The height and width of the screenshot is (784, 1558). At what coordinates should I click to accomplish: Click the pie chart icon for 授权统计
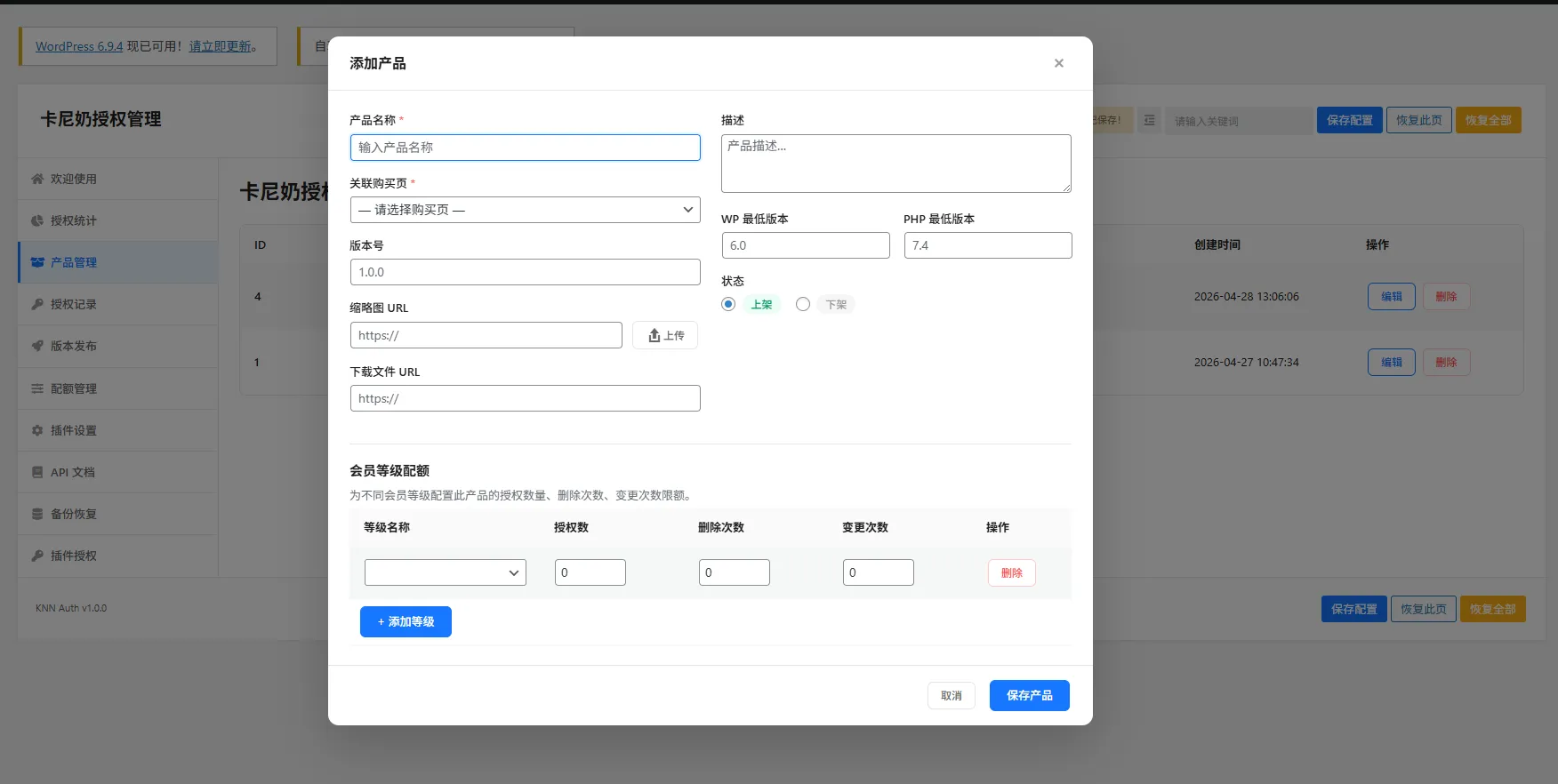[37, 220]
